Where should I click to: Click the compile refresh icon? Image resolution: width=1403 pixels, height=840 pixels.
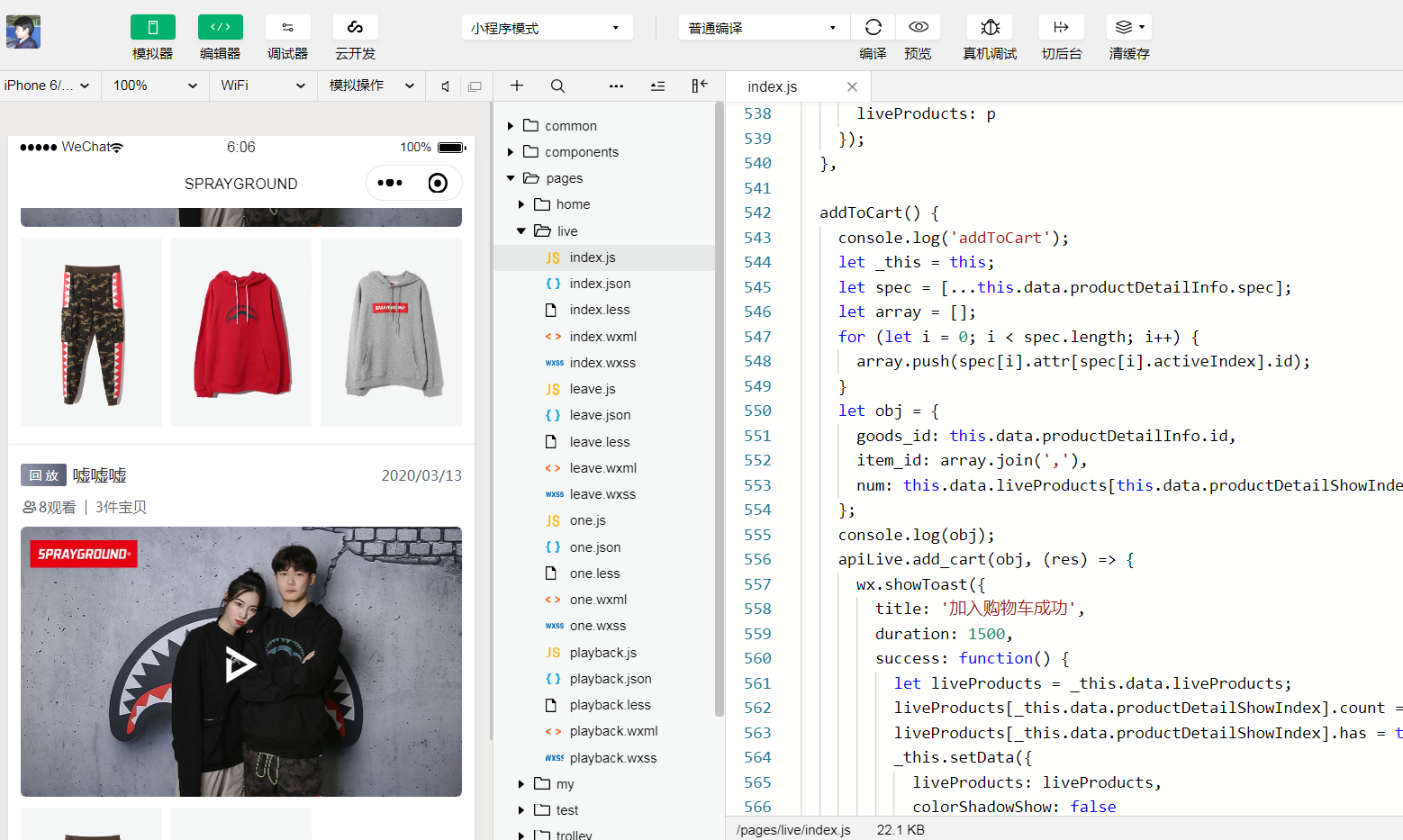coord(873,28)
